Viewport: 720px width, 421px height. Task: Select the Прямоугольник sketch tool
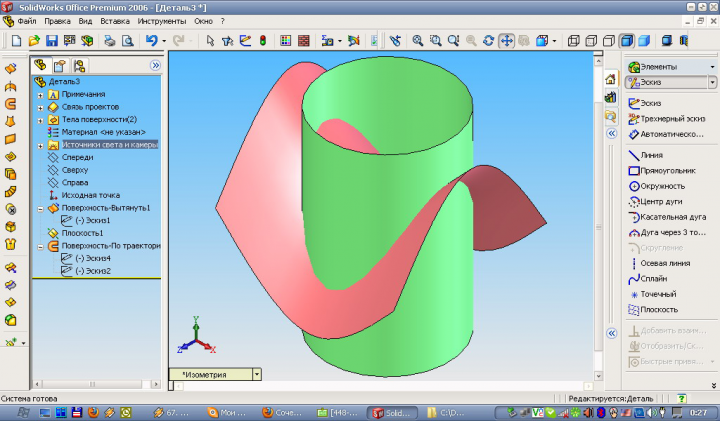662,171
